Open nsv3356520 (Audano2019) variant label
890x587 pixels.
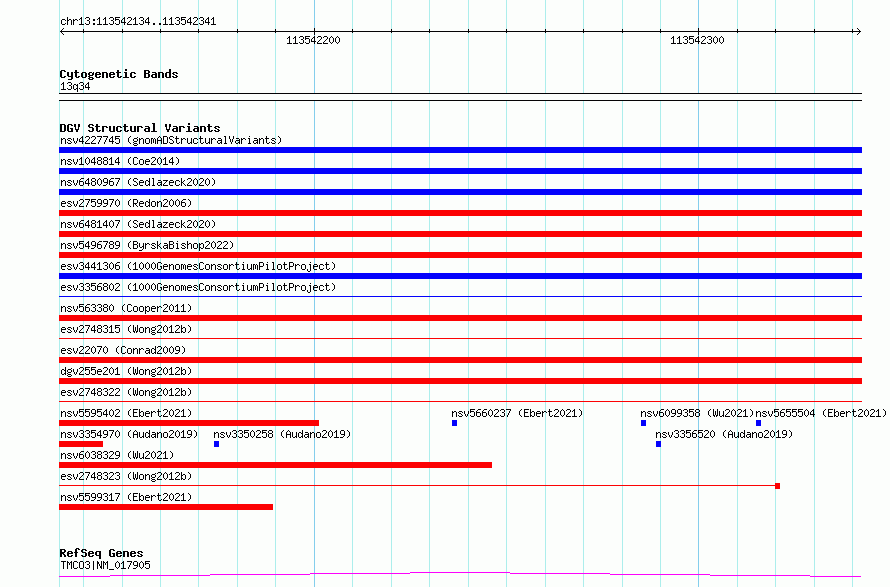click(724, 434)
